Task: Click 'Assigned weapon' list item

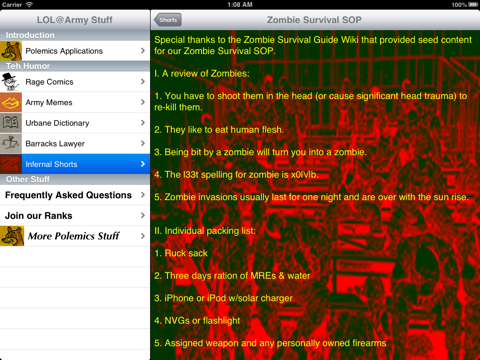Action: tap(270, 343)
